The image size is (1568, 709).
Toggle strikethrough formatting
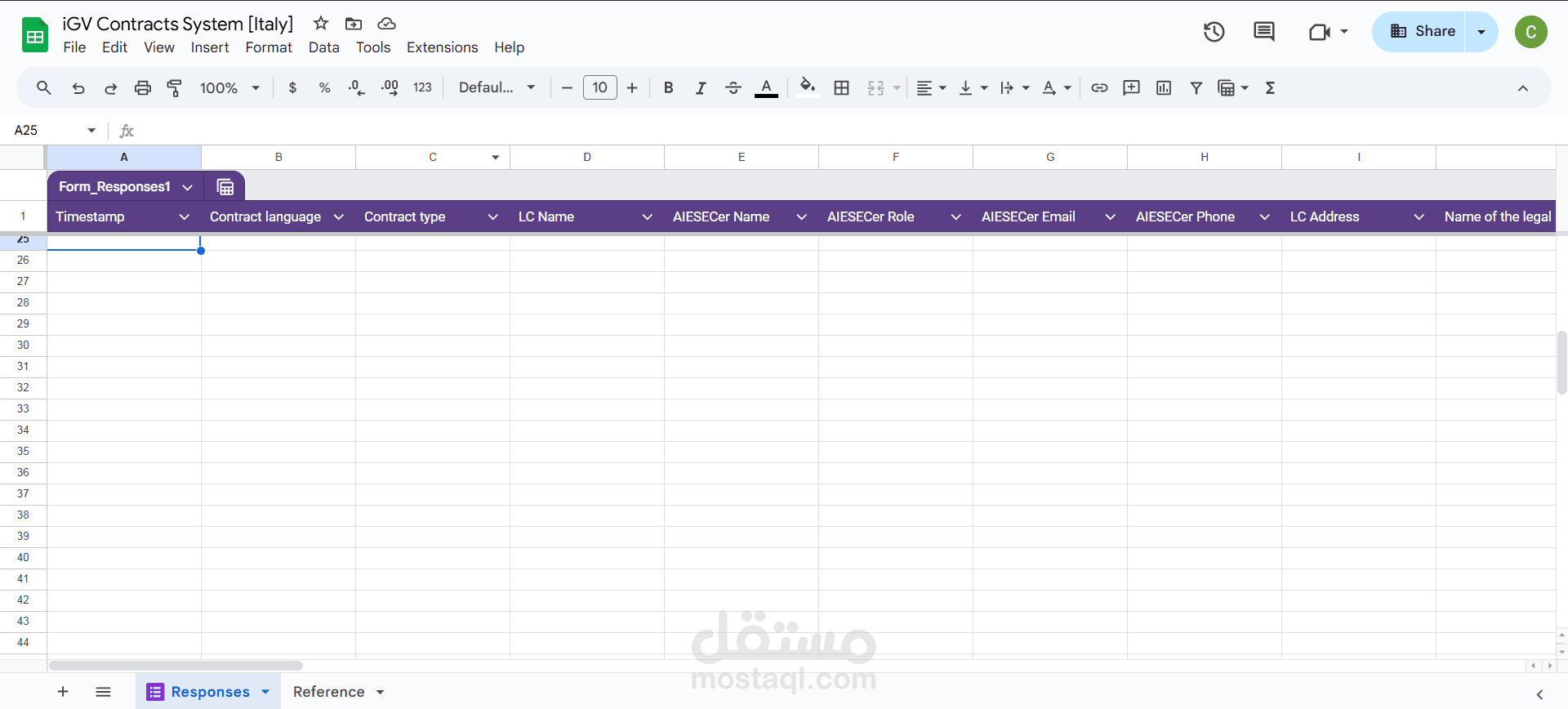pos(733,88)
